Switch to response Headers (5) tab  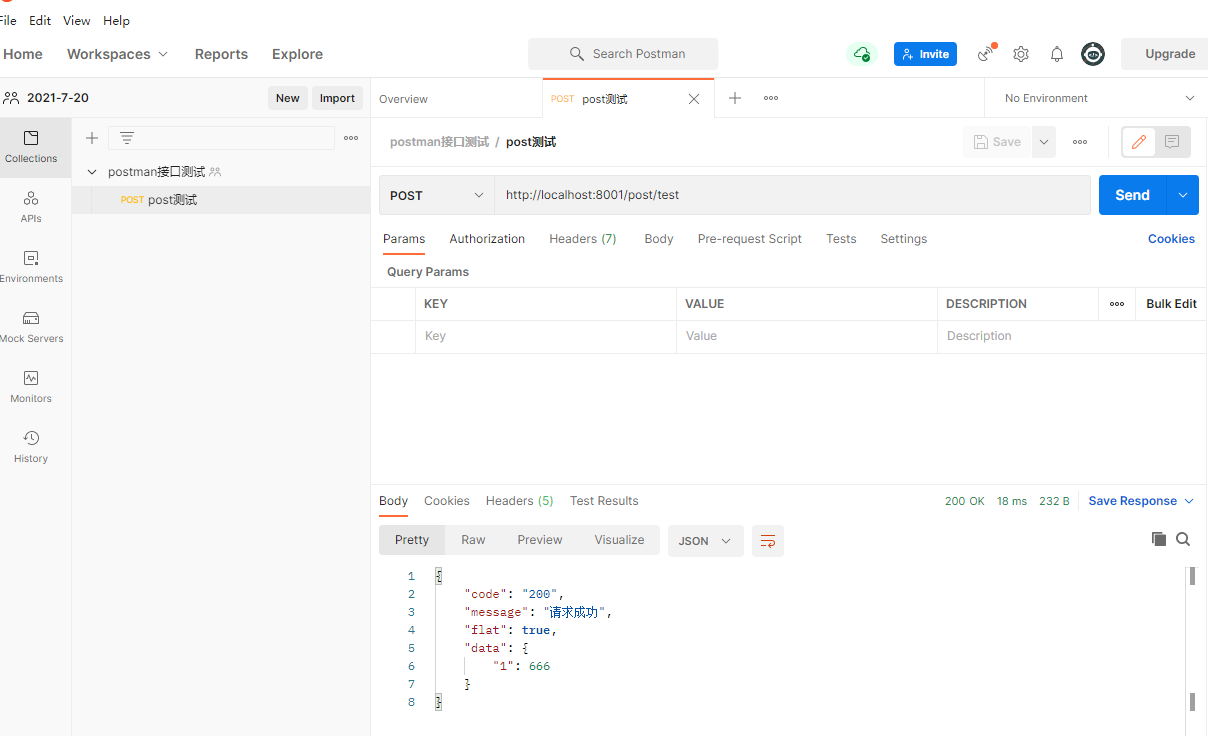519,501
